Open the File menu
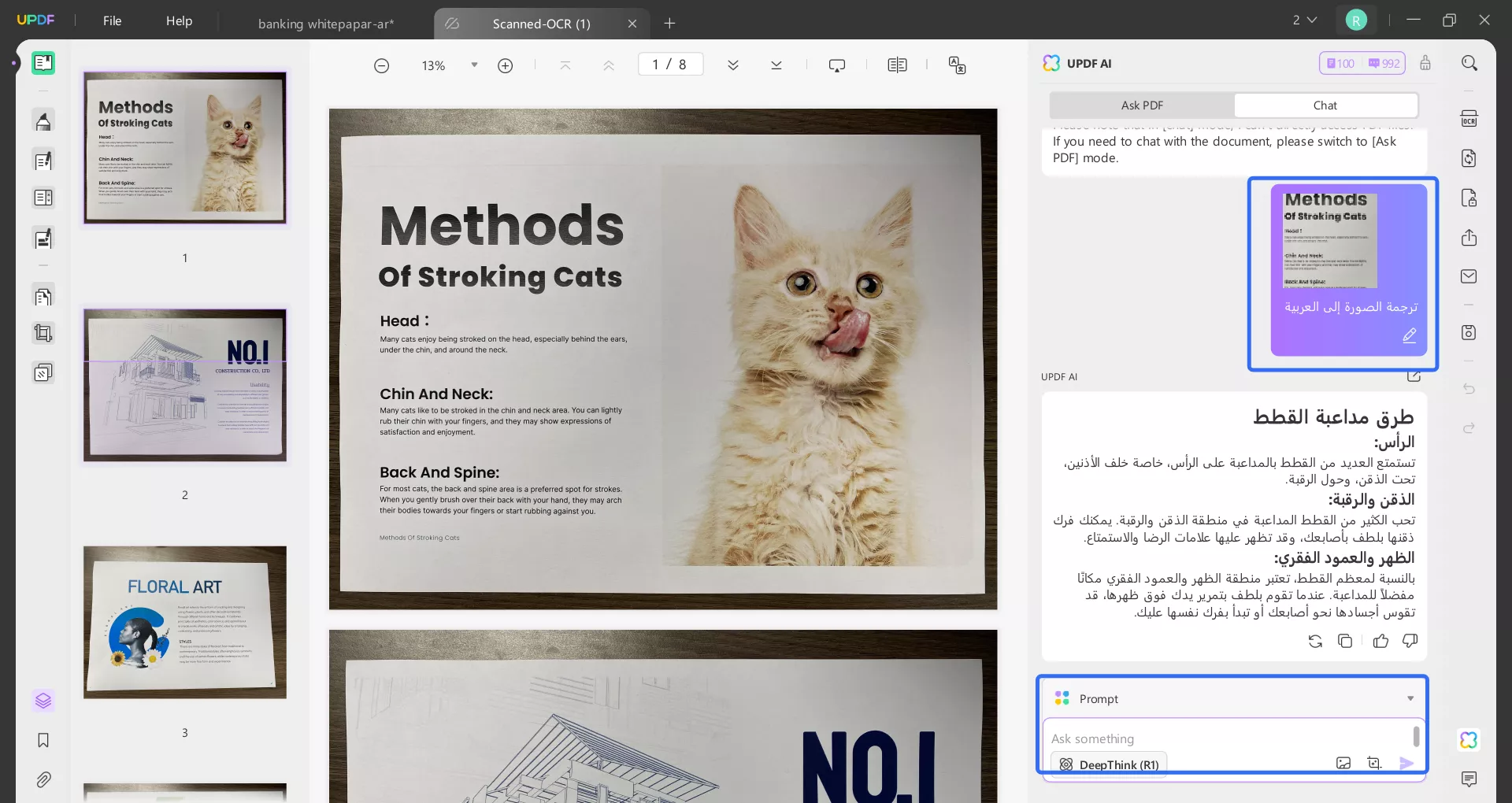The width and height of the screenshot is (1512, 803). coord(112,20)
